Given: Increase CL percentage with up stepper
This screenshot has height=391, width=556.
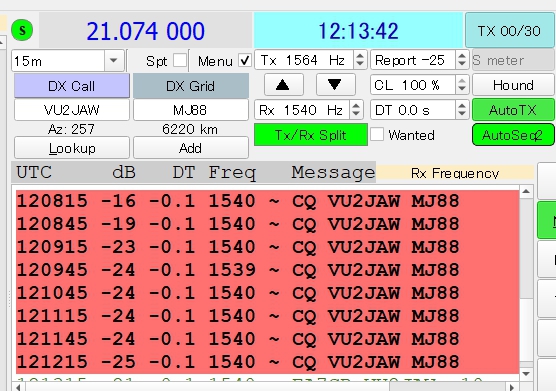Looking at the screenshot, I should click(x=462, y=80).
